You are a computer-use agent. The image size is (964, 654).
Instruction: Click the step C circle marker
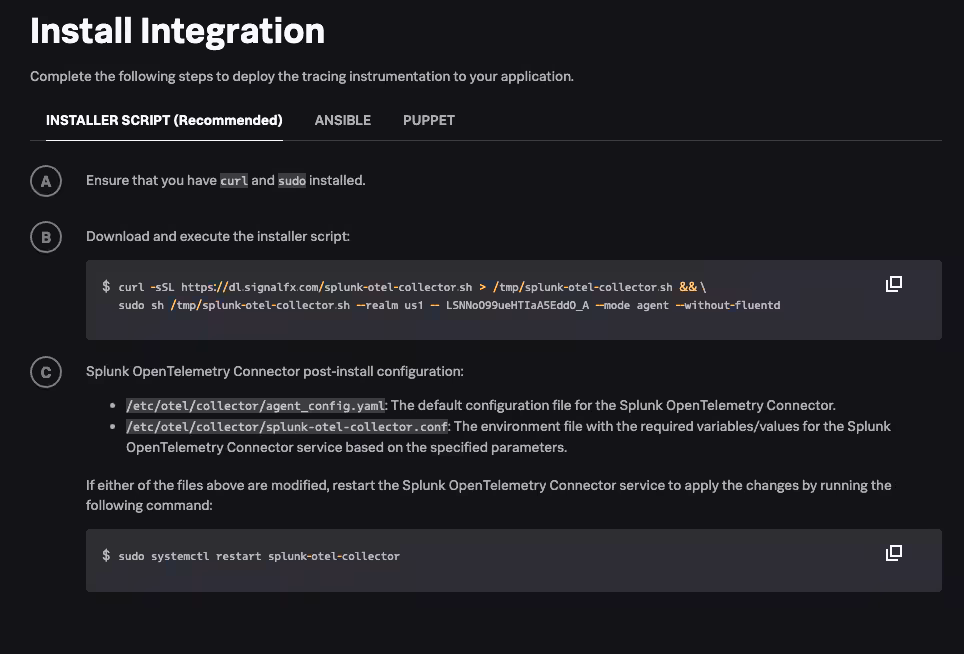click(45, 372)
